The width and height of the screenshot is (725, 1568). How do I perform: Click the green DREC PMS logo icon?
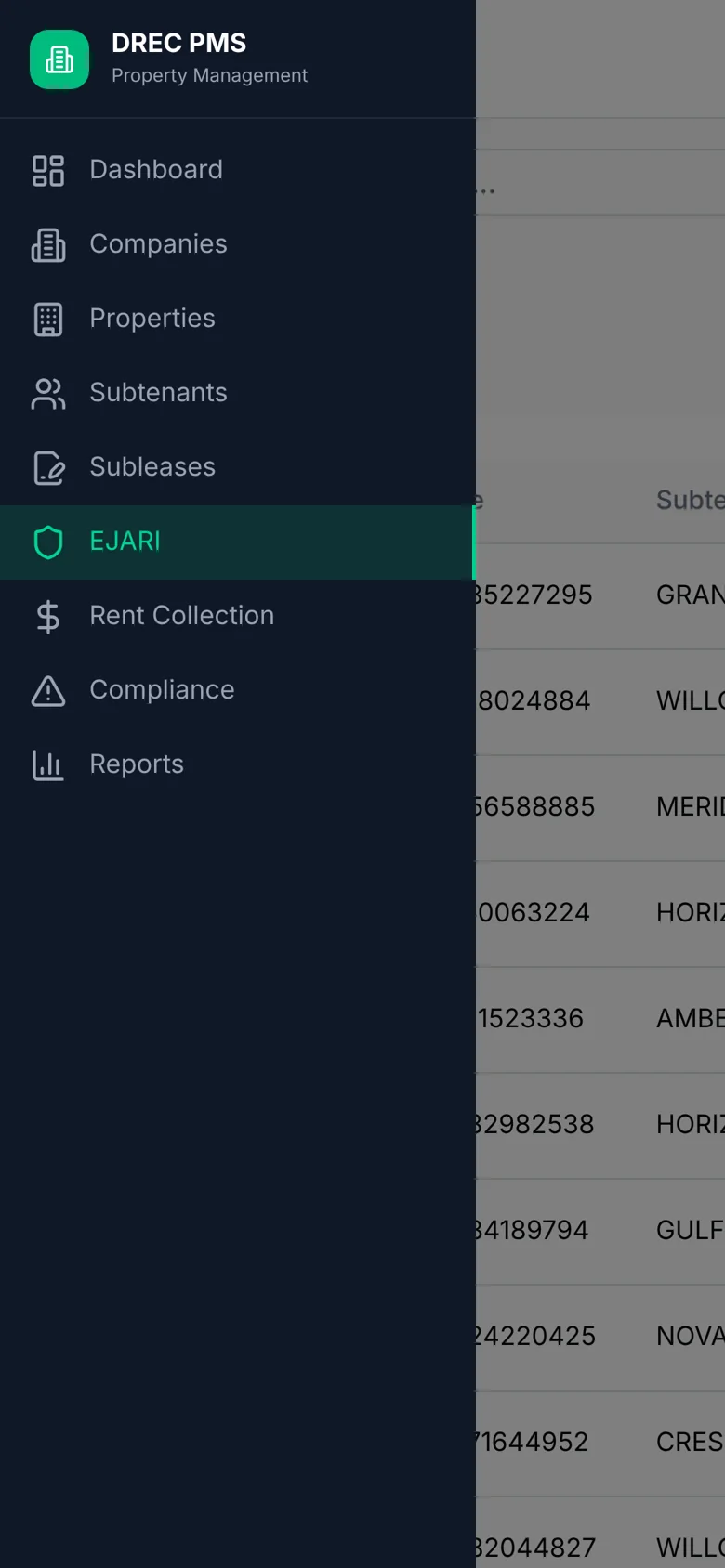click(59, 59)
